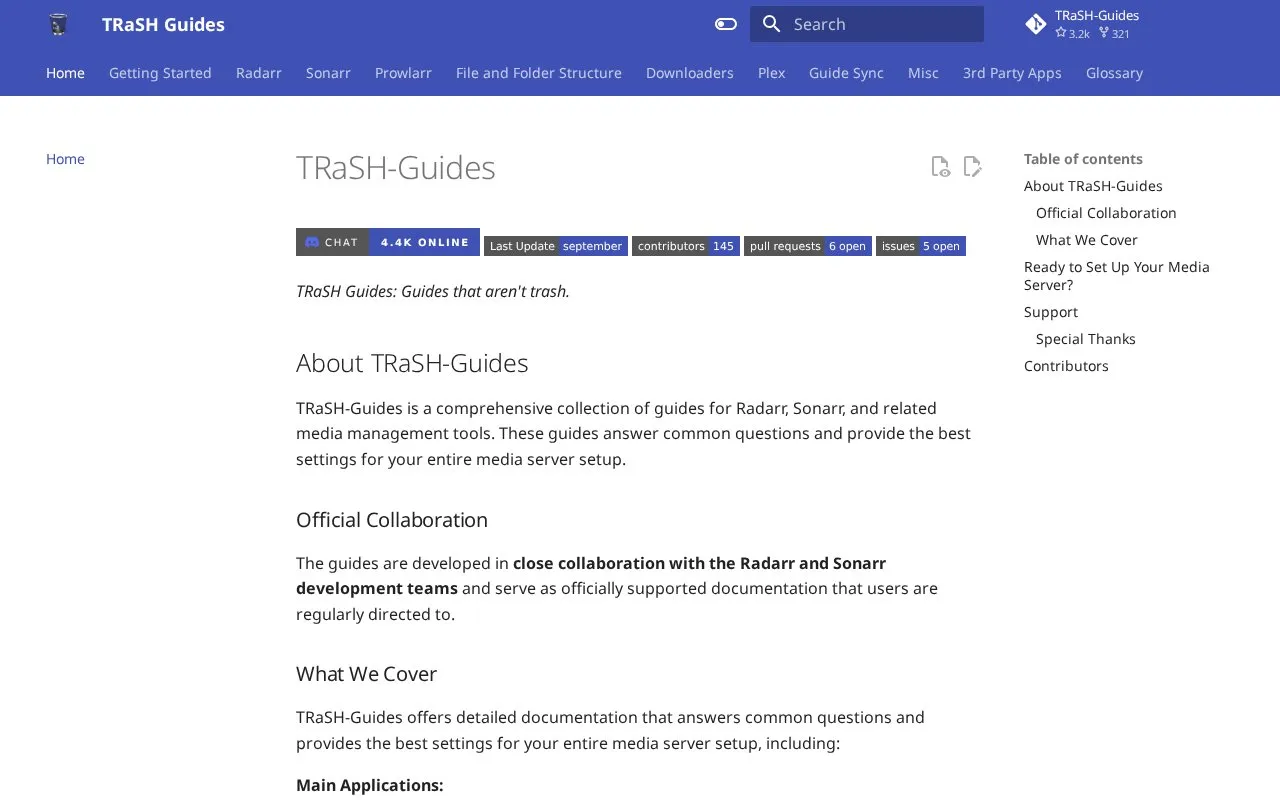Viewport: 1280px width, 800px height.
Task: Jump to Special Thanks in table of contents
Action: 1086,339
